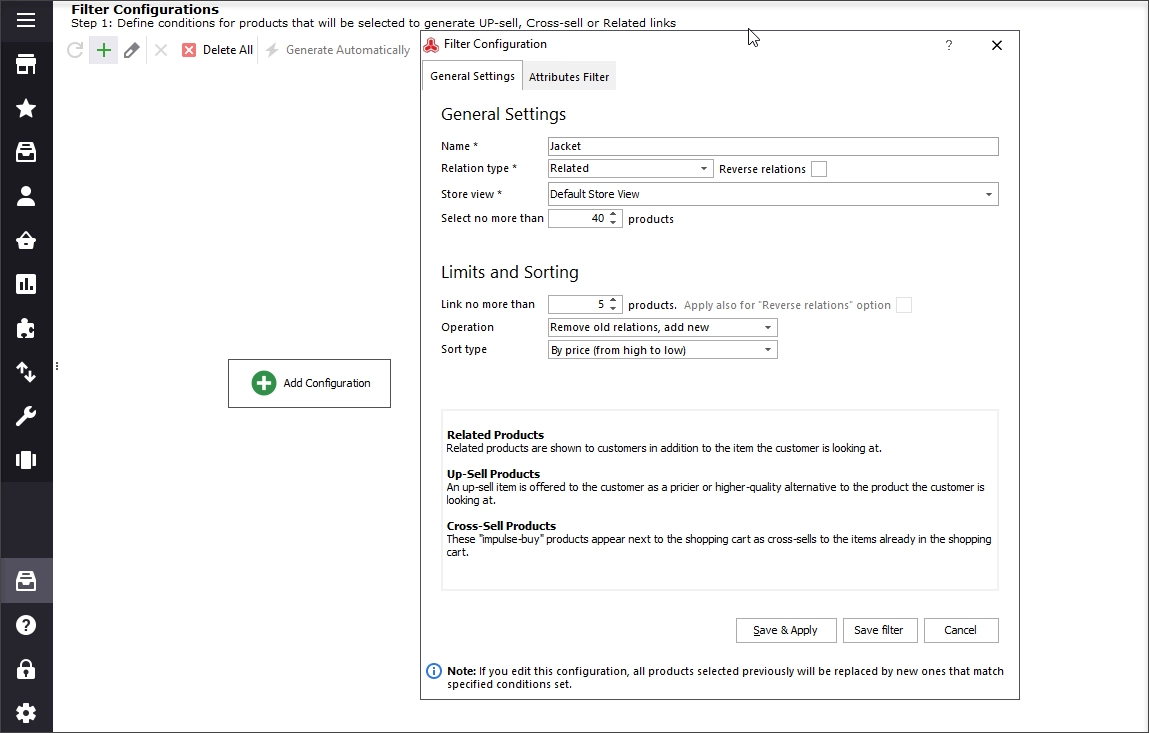The height and width of the screenshot is (733, 1149).
Task: Increase the Select no more than value
Action: coord(613,214)
